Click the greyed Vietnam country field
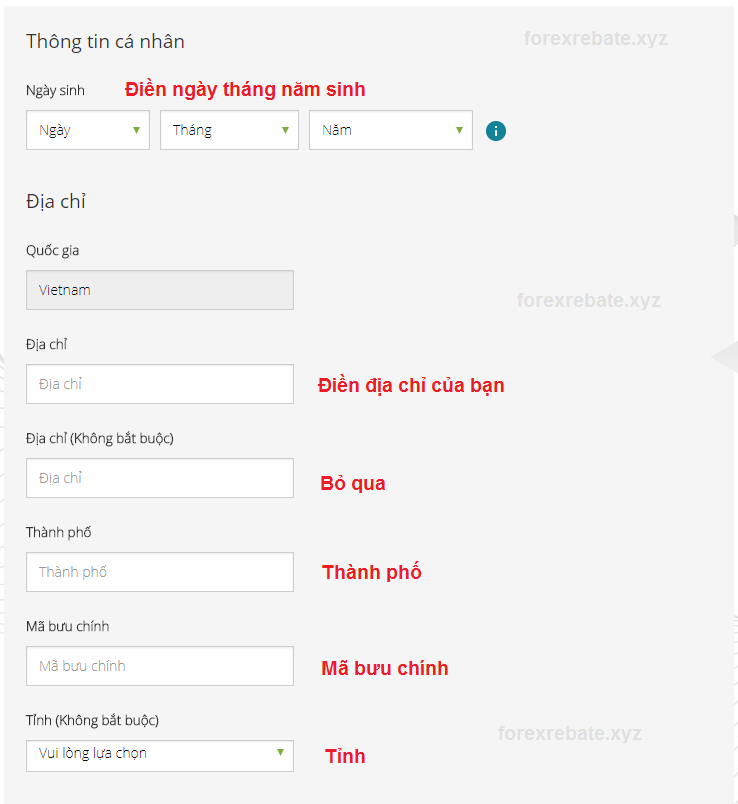The image size is (738, 804). click(160, 290)
